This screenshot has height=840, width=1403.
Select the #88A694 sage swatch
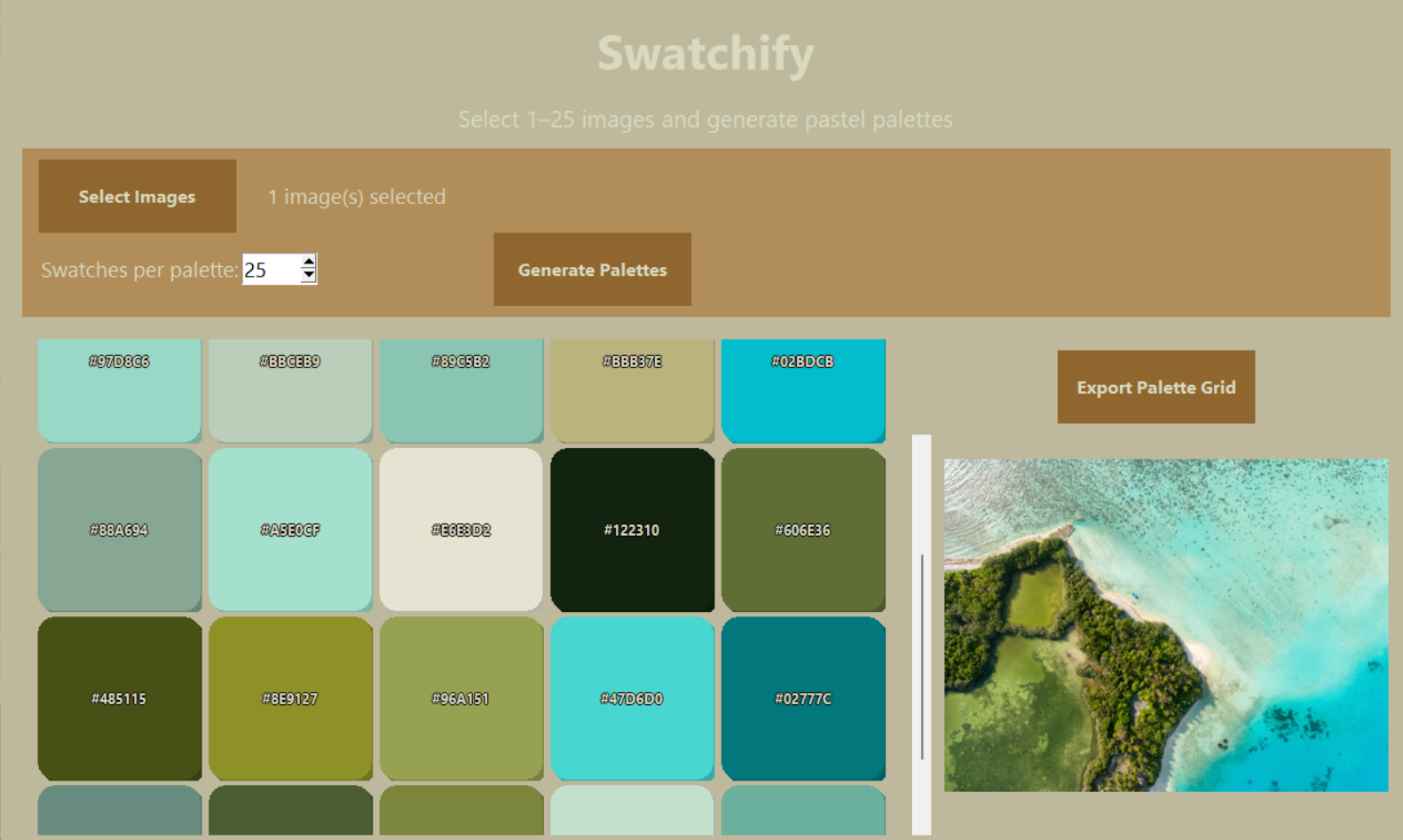[x=120, y=530]
